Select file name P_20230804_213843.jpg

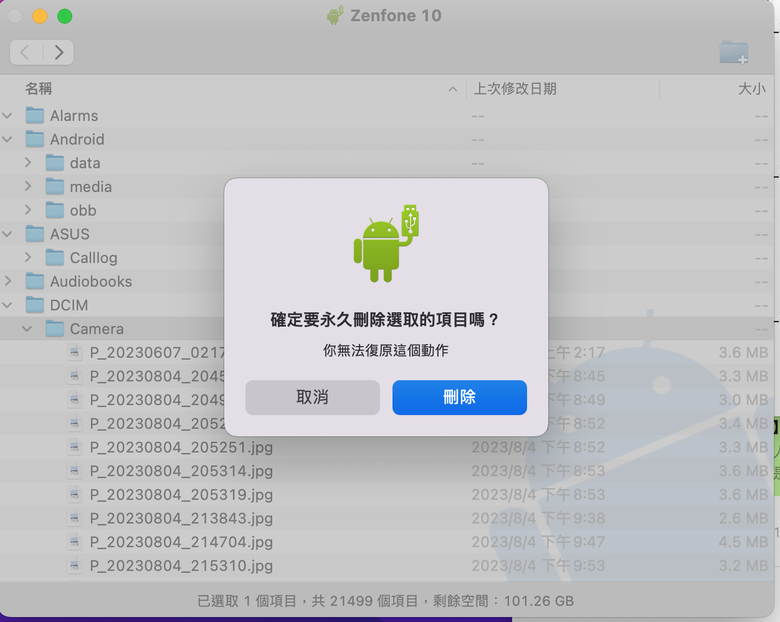pyautogui.click(x=181, y=518)
